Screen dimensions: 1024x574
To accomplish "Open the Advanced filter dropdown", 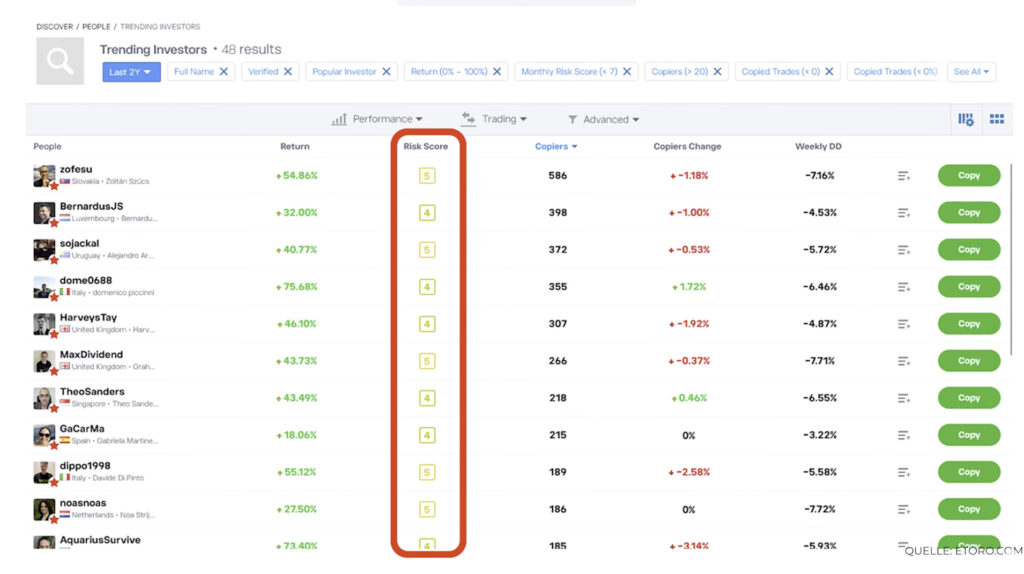I will (x=603, y=120).
